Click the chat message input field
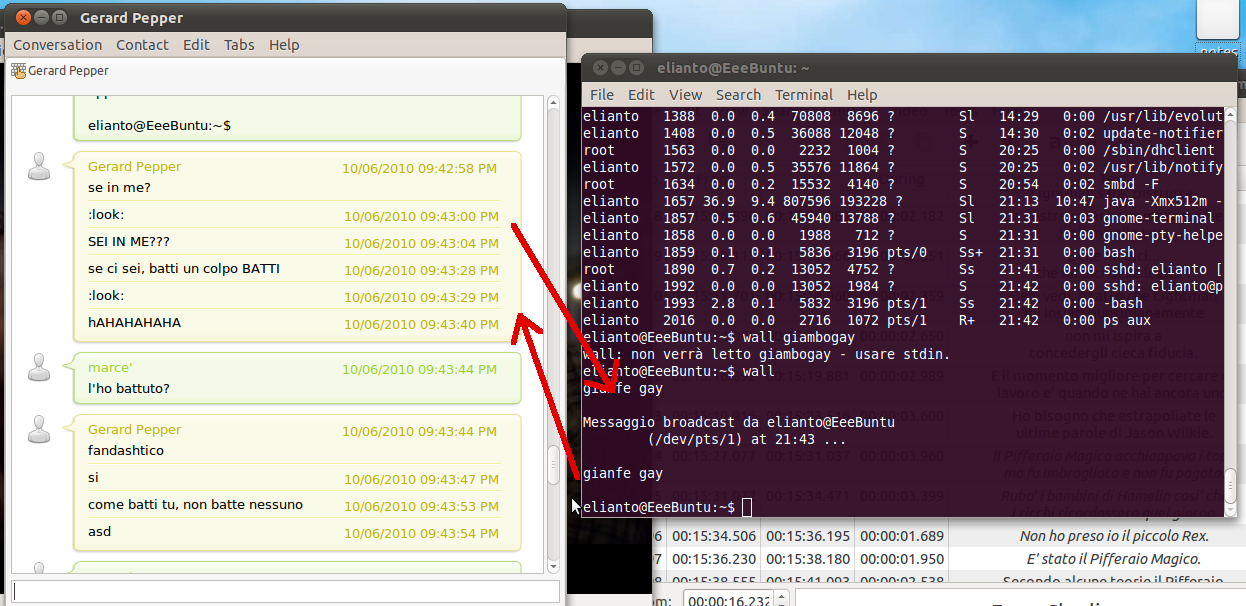The height and width of the screenshot is (606, 1246). click(285, 591)
